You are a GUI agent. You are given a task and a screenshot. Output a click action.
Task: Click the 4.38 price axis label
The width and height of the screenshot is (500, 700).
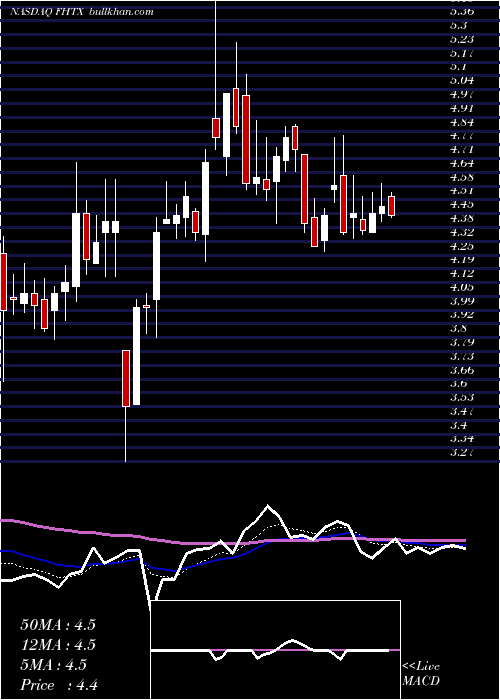point(462,218)
